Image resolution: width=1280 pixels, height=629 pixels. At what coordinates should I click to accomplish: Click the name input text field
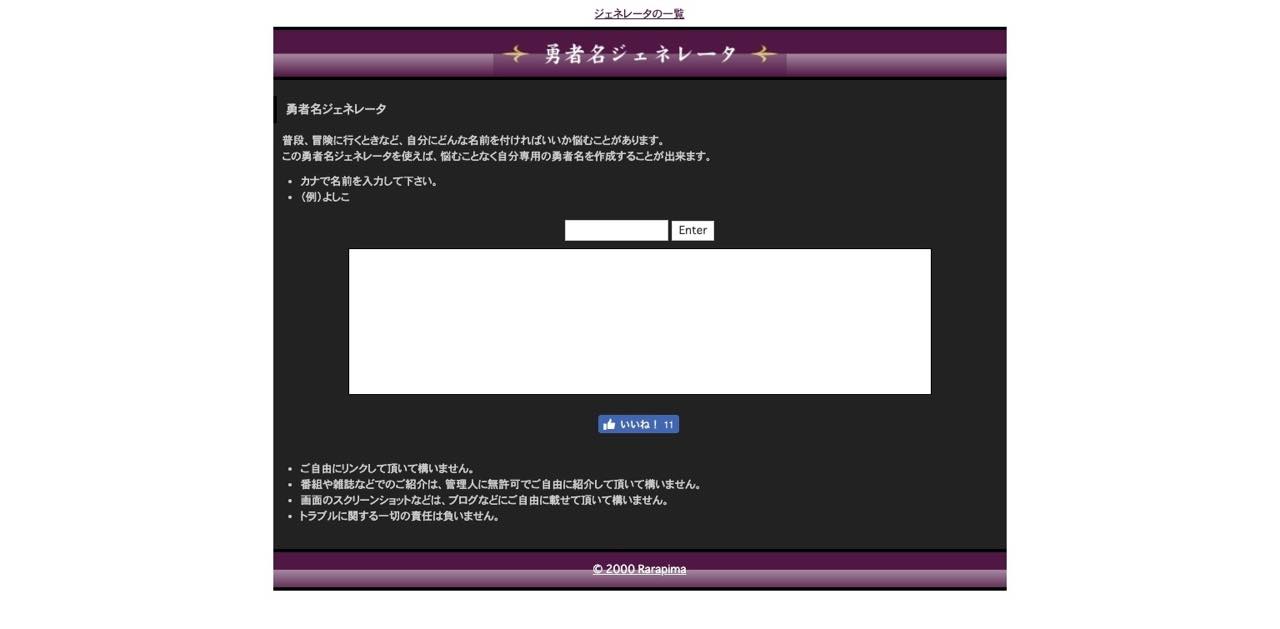pos(615,230)
